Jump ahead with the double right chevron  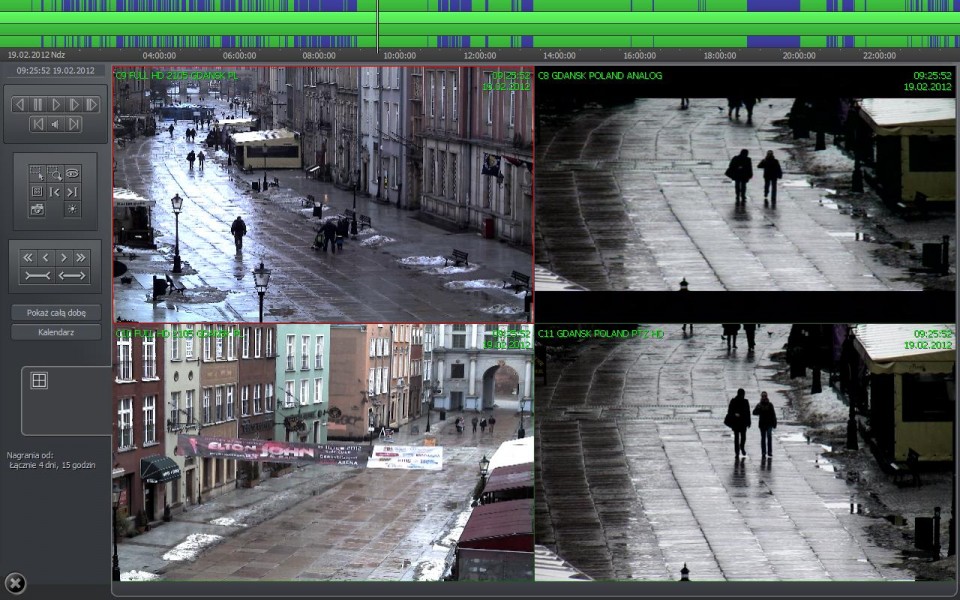pos(81,258)
